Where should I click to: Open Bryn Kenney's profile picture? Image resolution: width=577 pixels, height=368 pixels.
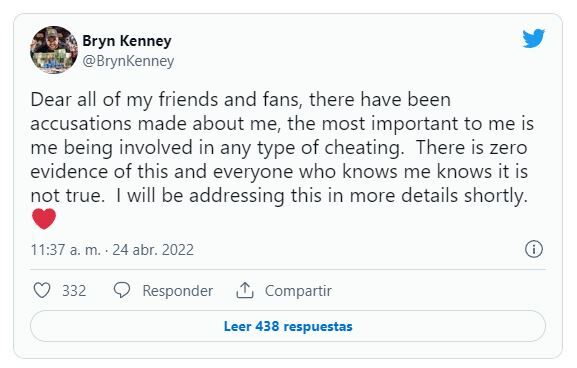tap(54, 50)
